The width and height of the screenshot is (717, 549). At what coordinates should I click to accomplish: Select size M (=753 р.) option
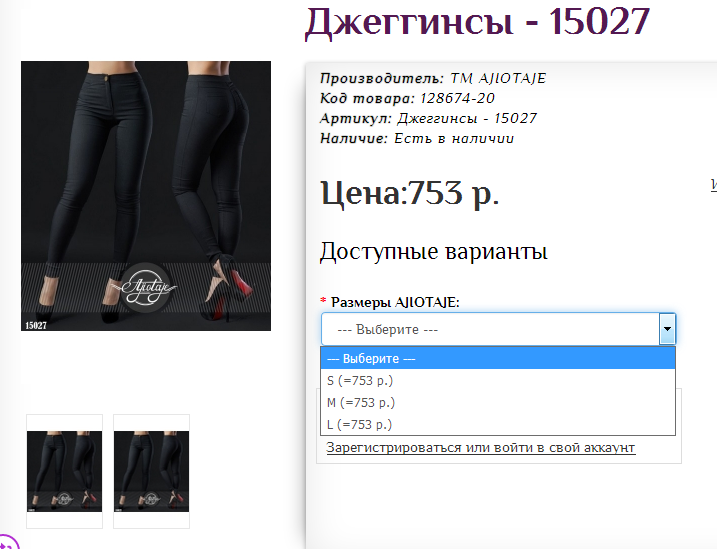498,402
